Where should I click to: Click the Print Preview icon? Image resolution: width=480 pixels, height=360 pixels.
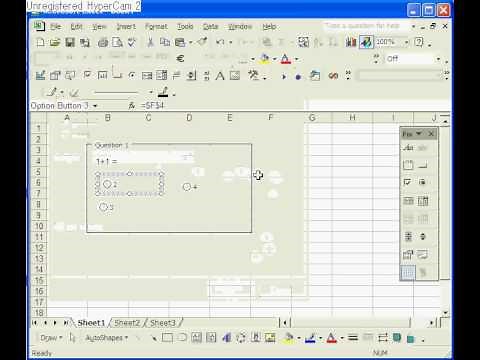click(117, 42)
